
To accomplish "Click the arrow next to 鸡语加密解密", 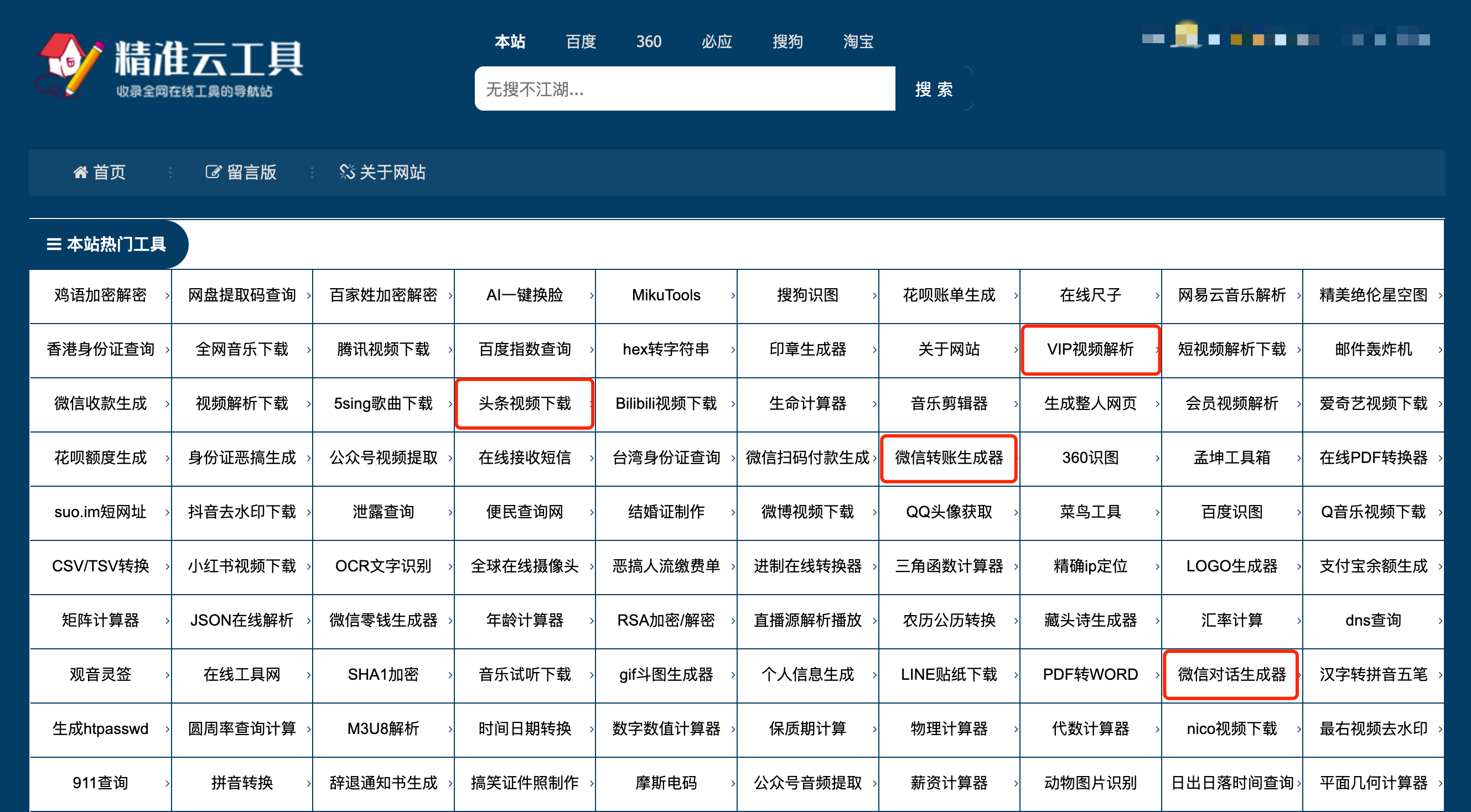I will pyautogui.click(x=167, y=295).
